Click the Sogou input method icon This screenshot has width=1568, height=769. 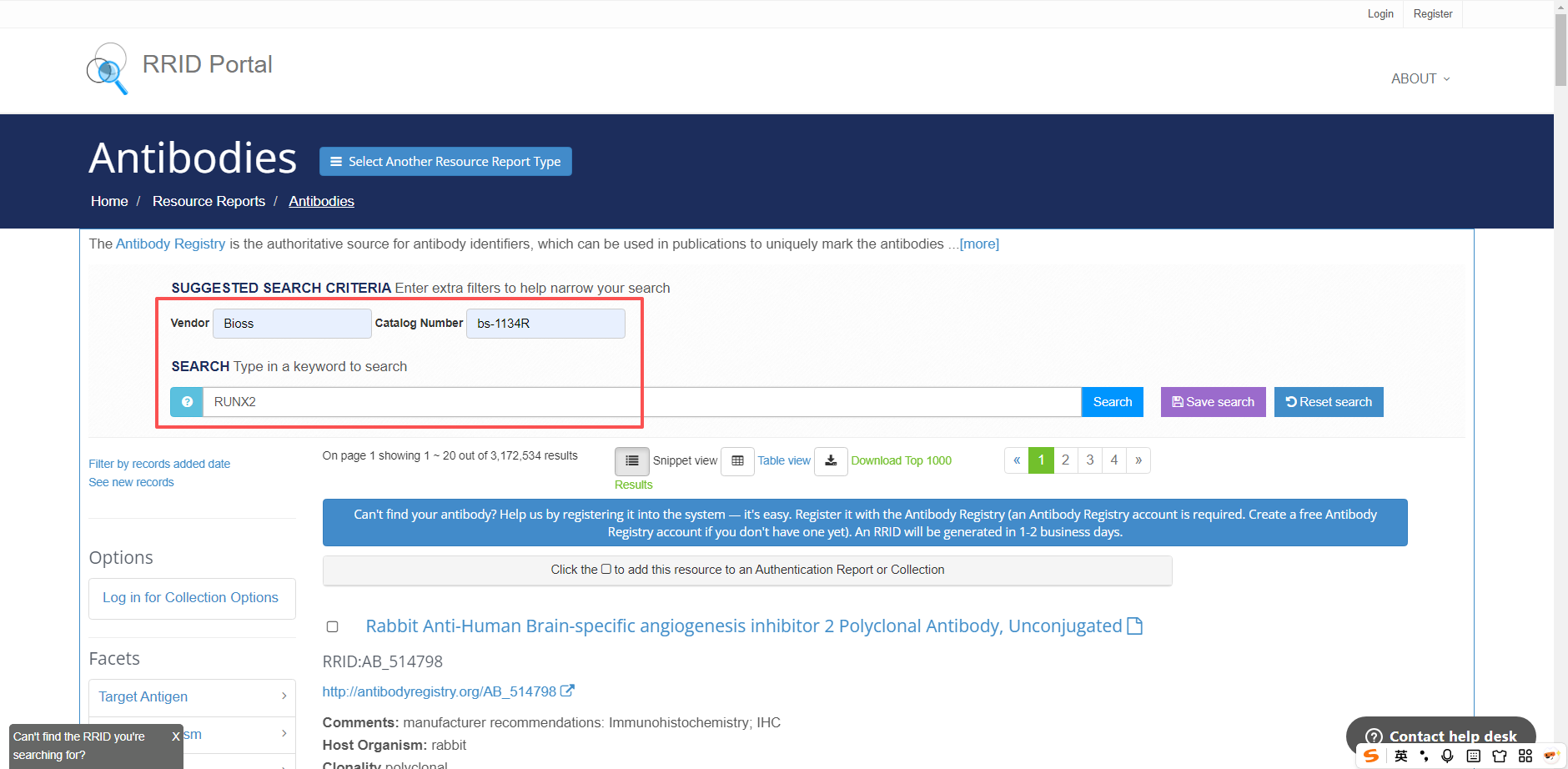click(1371, 756)
